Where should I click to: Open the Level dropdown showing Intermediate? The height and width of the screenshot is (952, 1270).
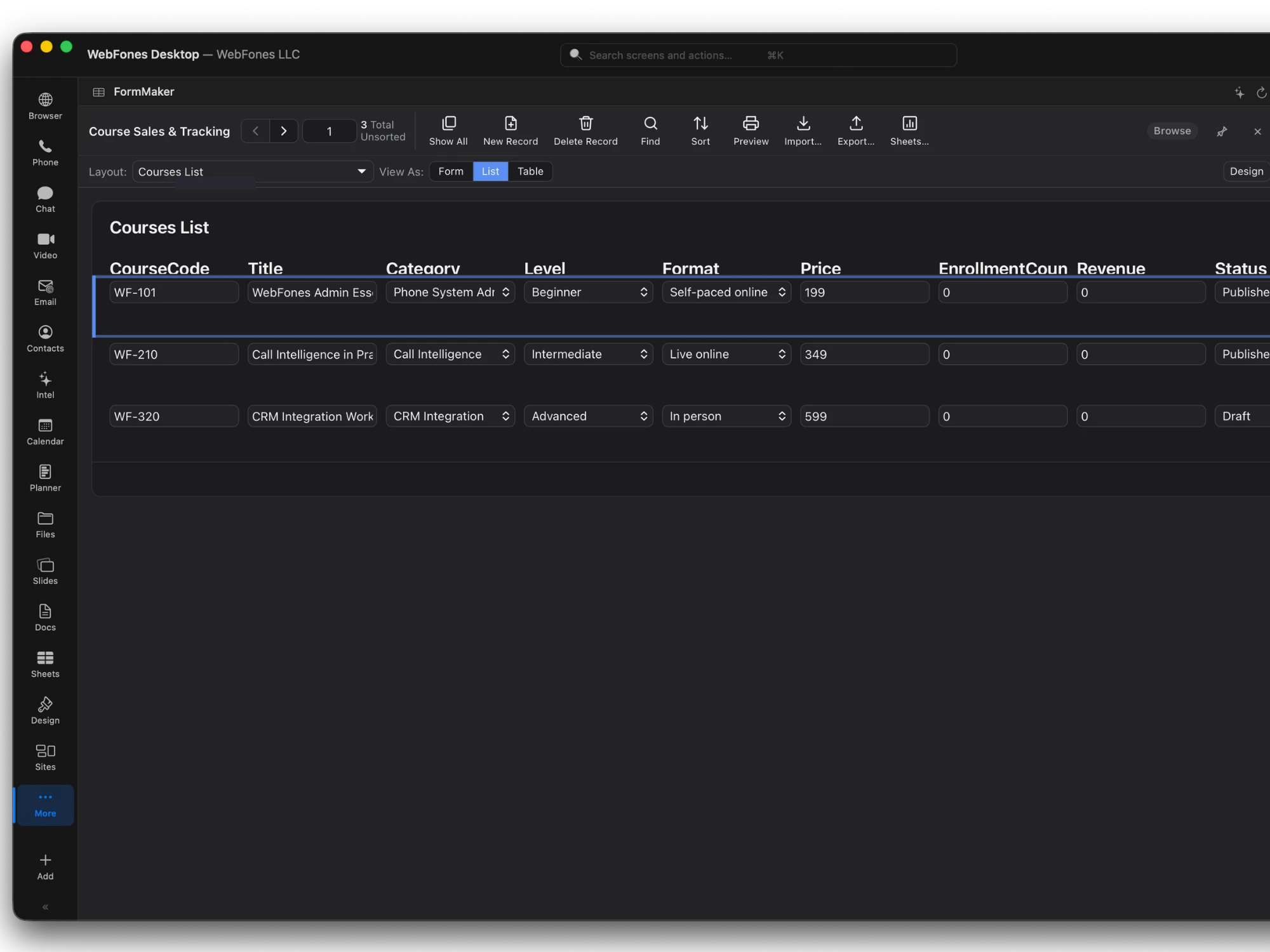589,354
